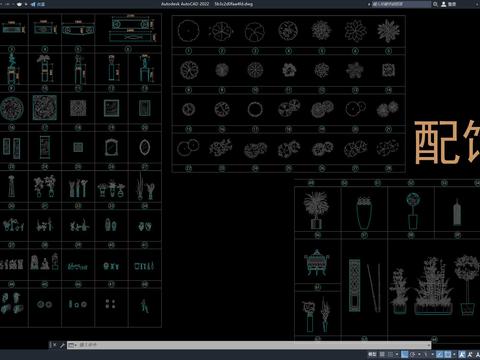The height and width of the screenshot is (360, 480).
Task: Click the search magnifier icon in title bar
Action: 435,4
